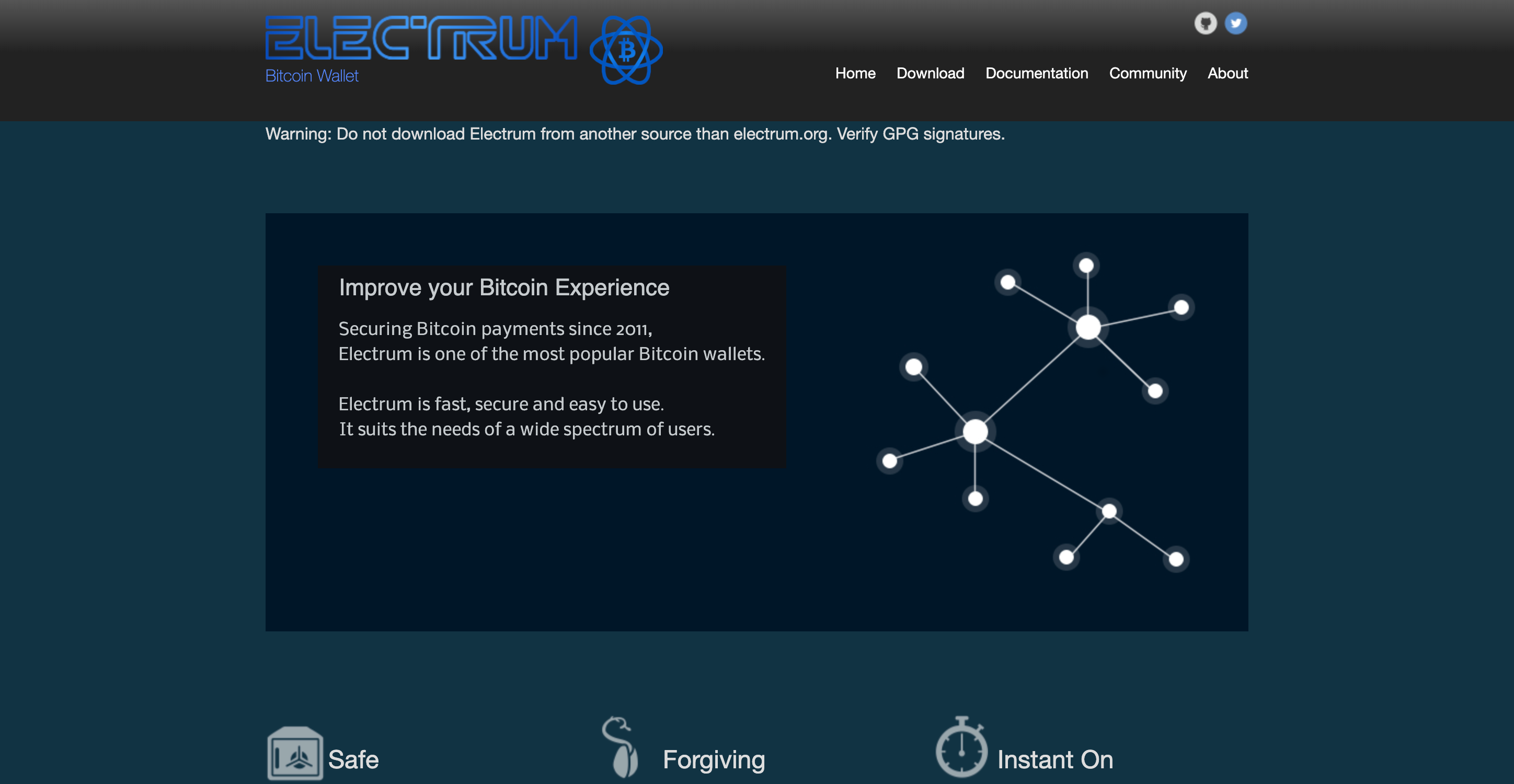Click 'It suits the needs of a wide spectrum' line
This screenshot has width=1514, height=784.
coord(526,429)
